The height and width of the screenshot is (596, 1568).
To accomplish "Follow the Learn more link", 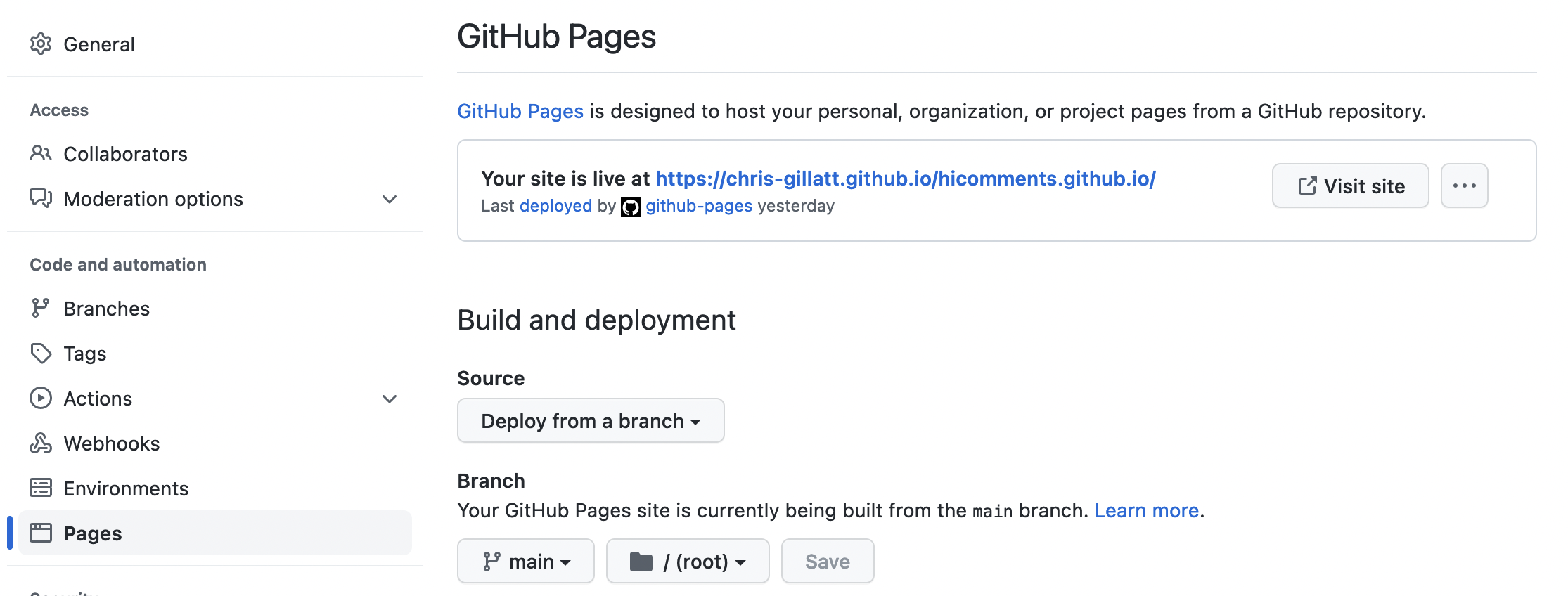I will click(1146, 511).
